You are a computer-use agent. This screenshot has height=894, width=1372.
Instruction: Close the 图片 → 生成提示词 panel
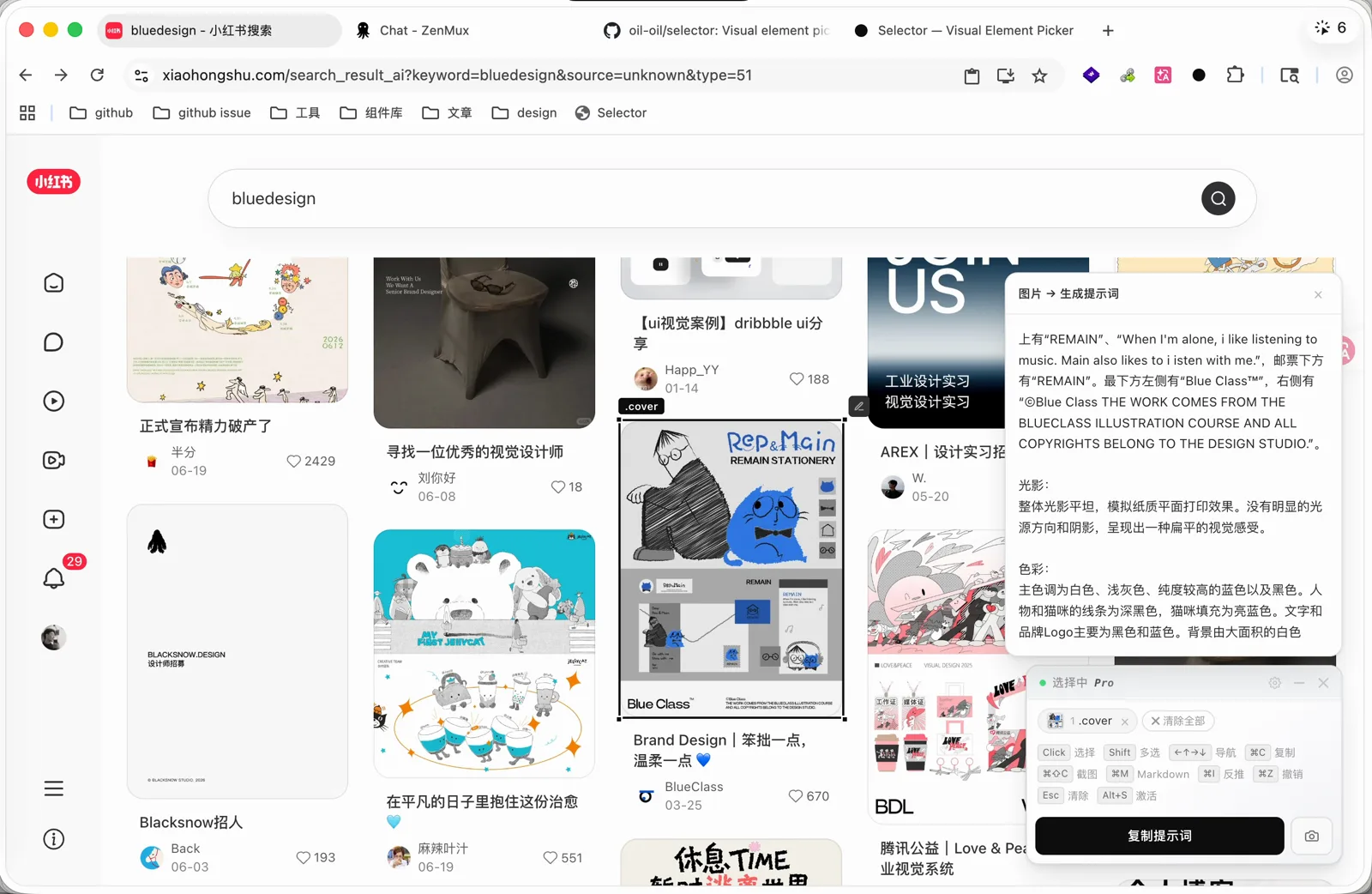[1318, 294]
